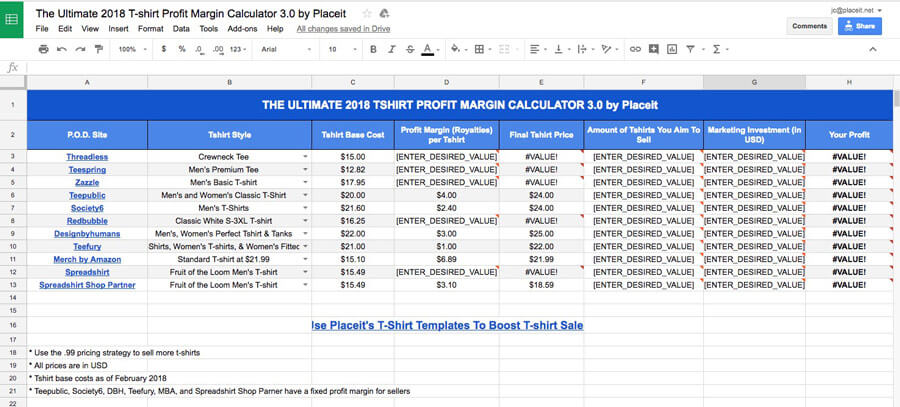This screenshot has height=407, width=900.
Task: Toggle italic formatting
Action: coord(391,49)
